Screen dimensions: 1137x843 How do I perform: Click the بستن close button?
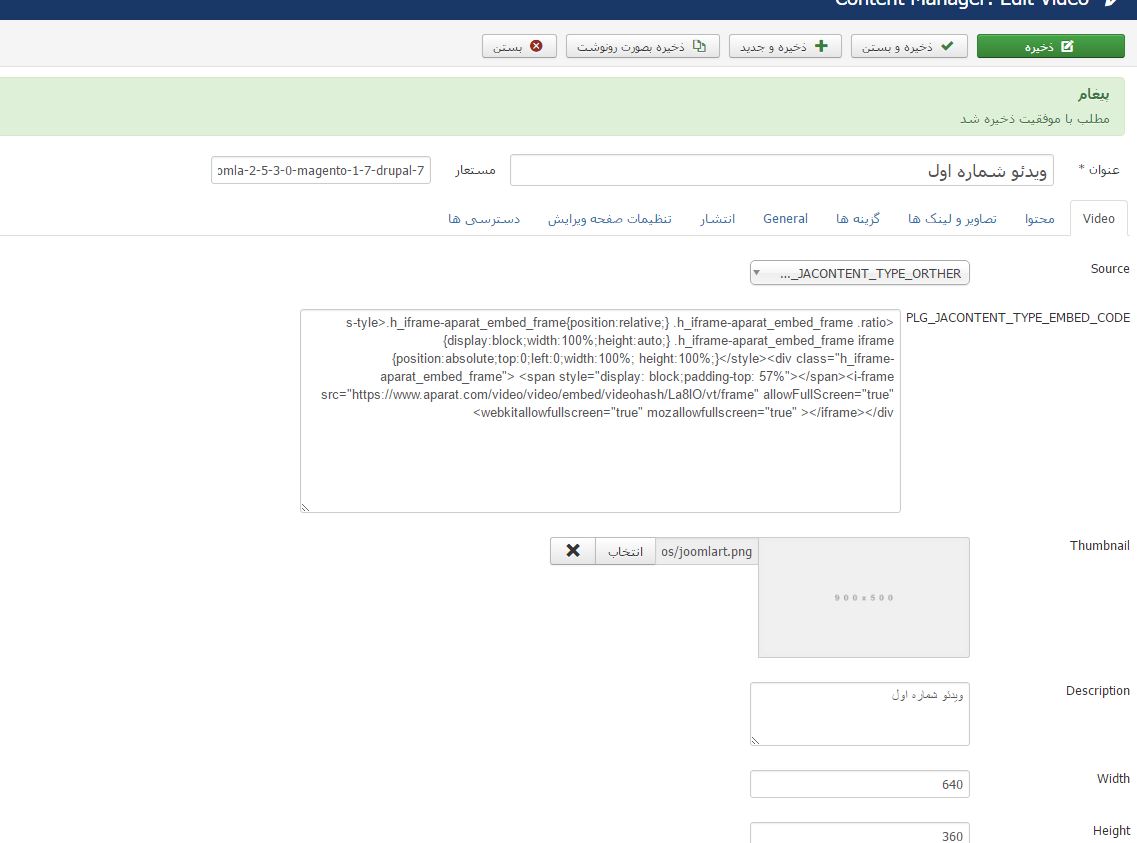tap(519, 46)
